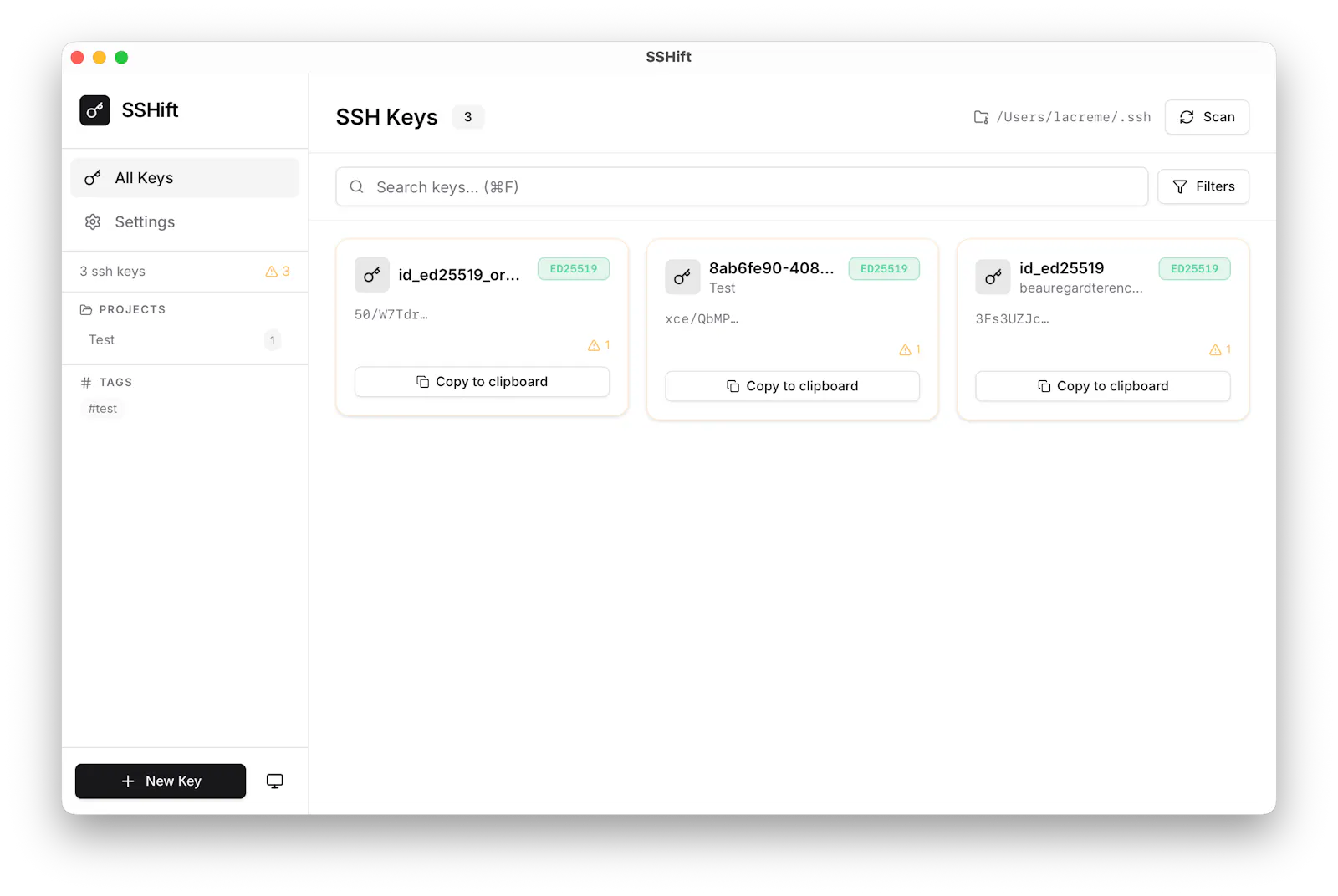Click the warning icon next to 3 ssh keys
This screenshot has width=1338, height=896.
(272, 272)
